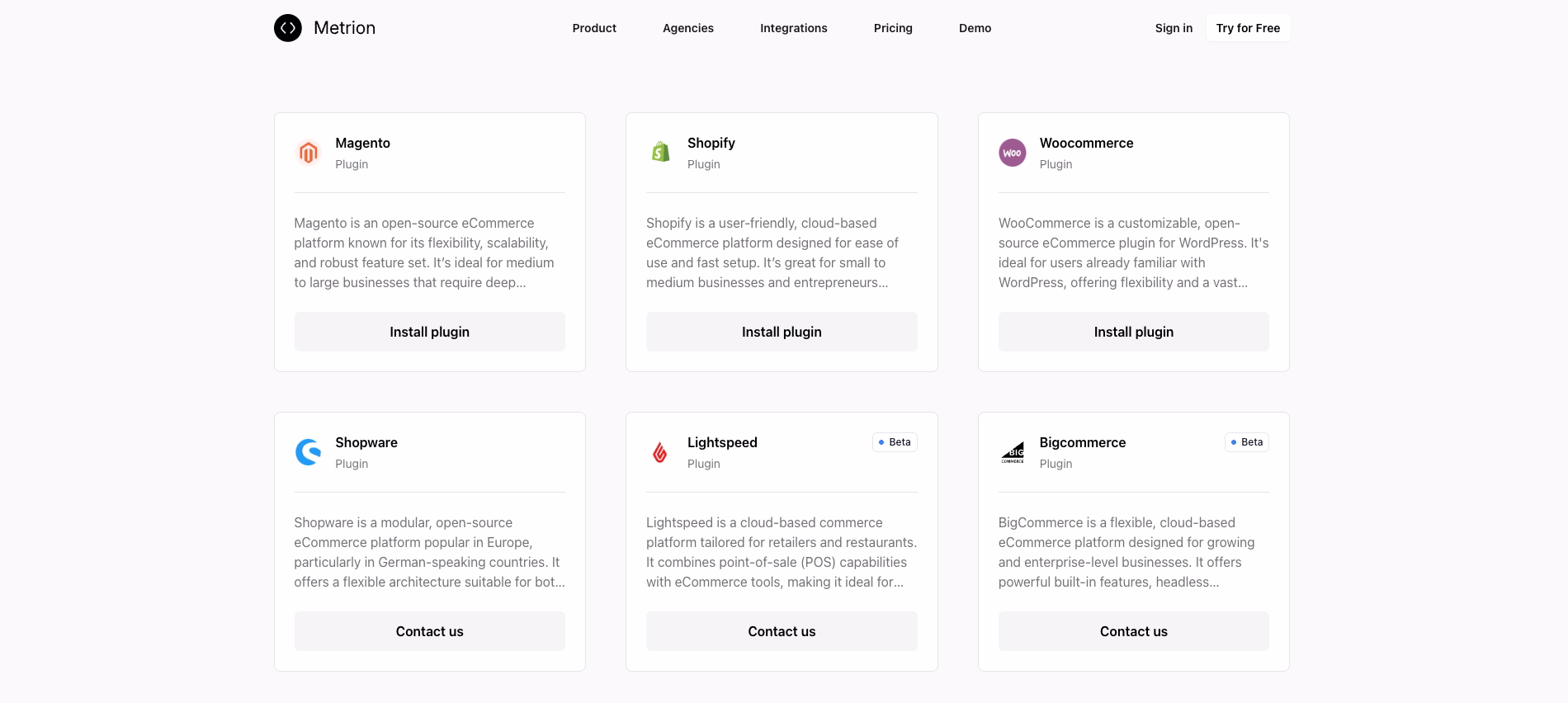Viewport: 1568px width, 703px height.
Task: Click the Metrion logo icon
Action: 286,27
